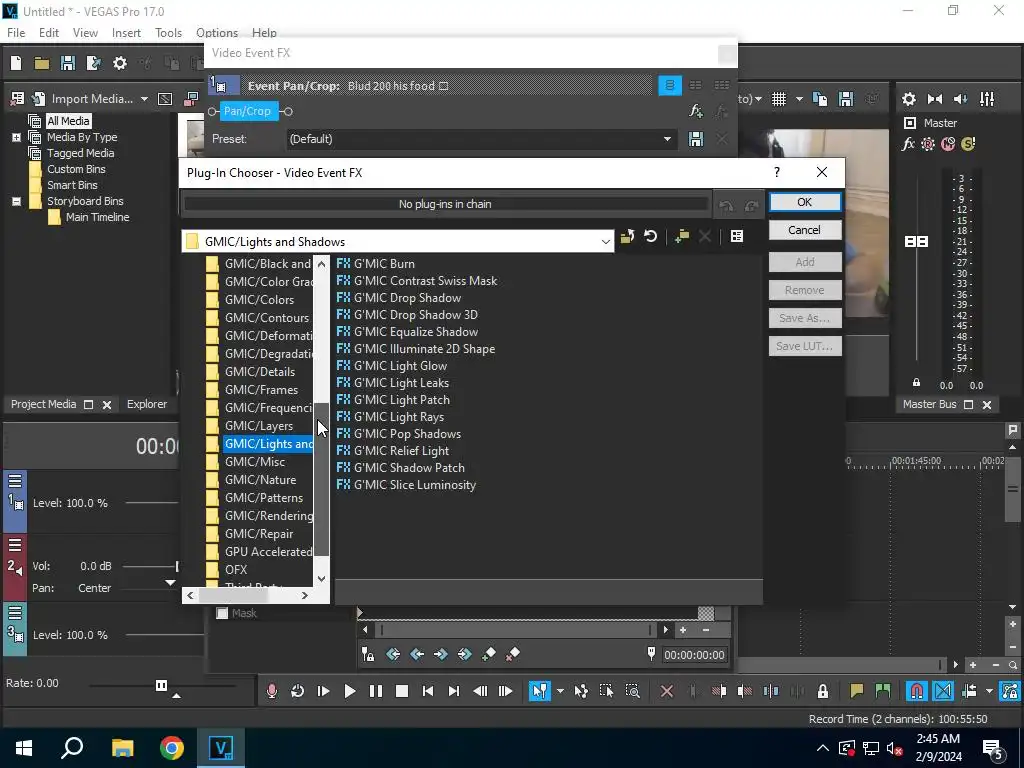1024x768 pixels.
Task: Open Import Media dropdown arrow
Action: click(144, 99)
